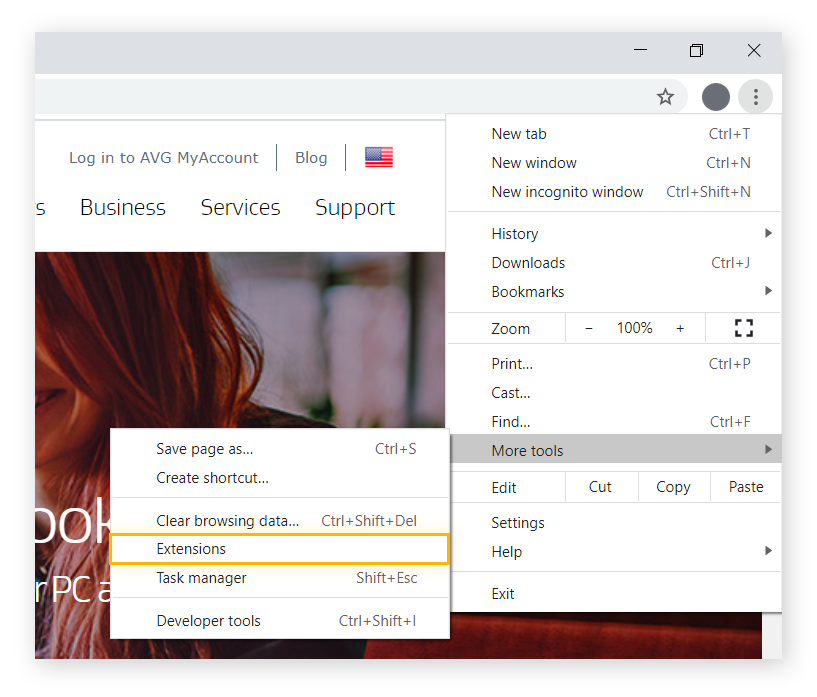The height and width of the screenshot is (697, 817).
Task: Open the Downloads page
Action: [527, 262]
